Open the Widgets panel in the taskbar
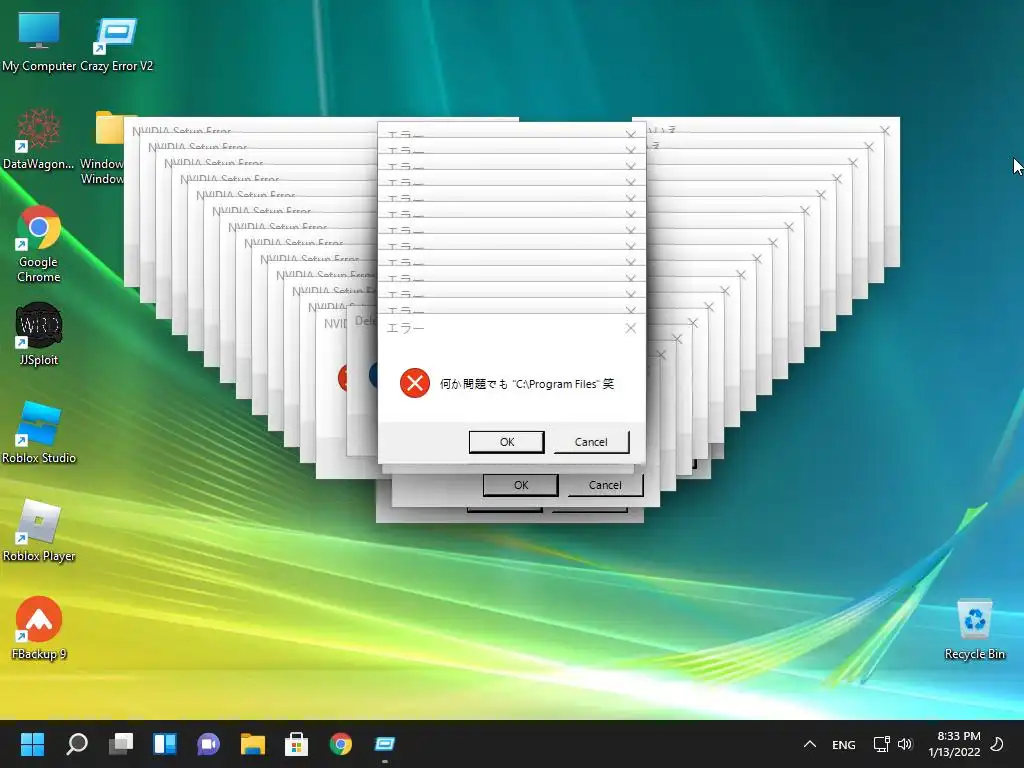1024x768 pixels. 165,744
